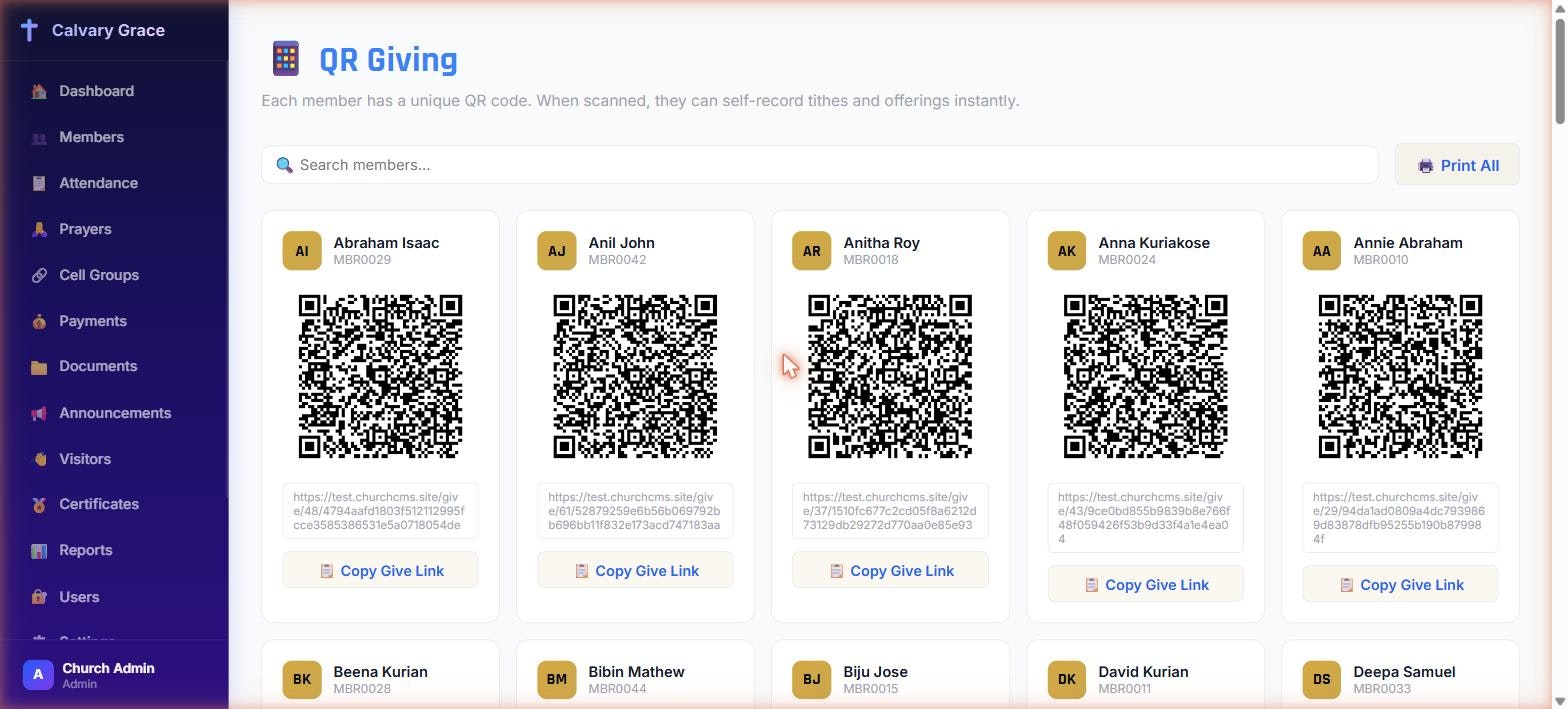Click the Attendance clipboard icon
The width and height of the screenshot is (1568, 709).
[x=39, y=184]
